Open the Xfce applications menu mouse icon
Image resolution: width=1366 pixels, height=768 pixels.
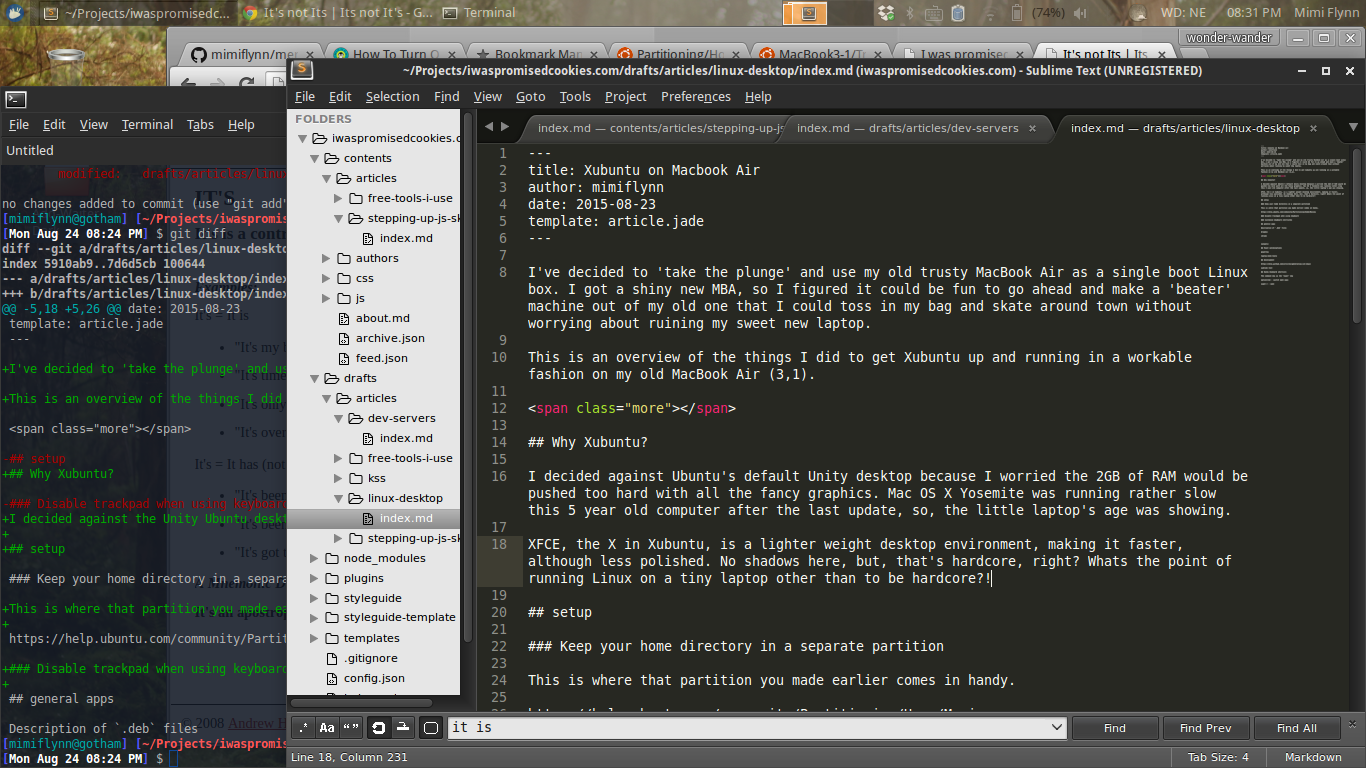pyautogui.click(x=17, y=14)
